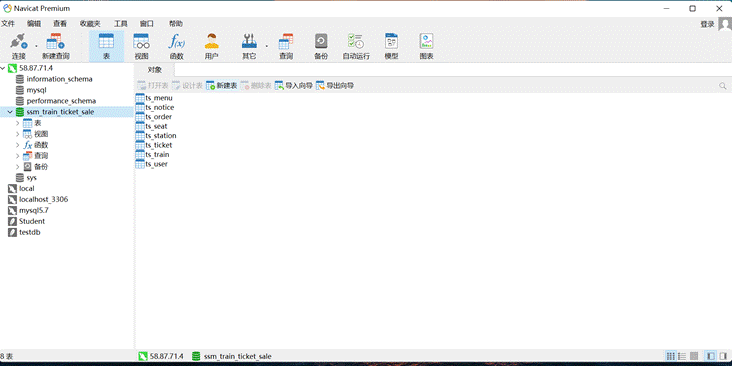Expand the 表 tables tree node
The image size is (732, 366).
click(x=18, y=123)
